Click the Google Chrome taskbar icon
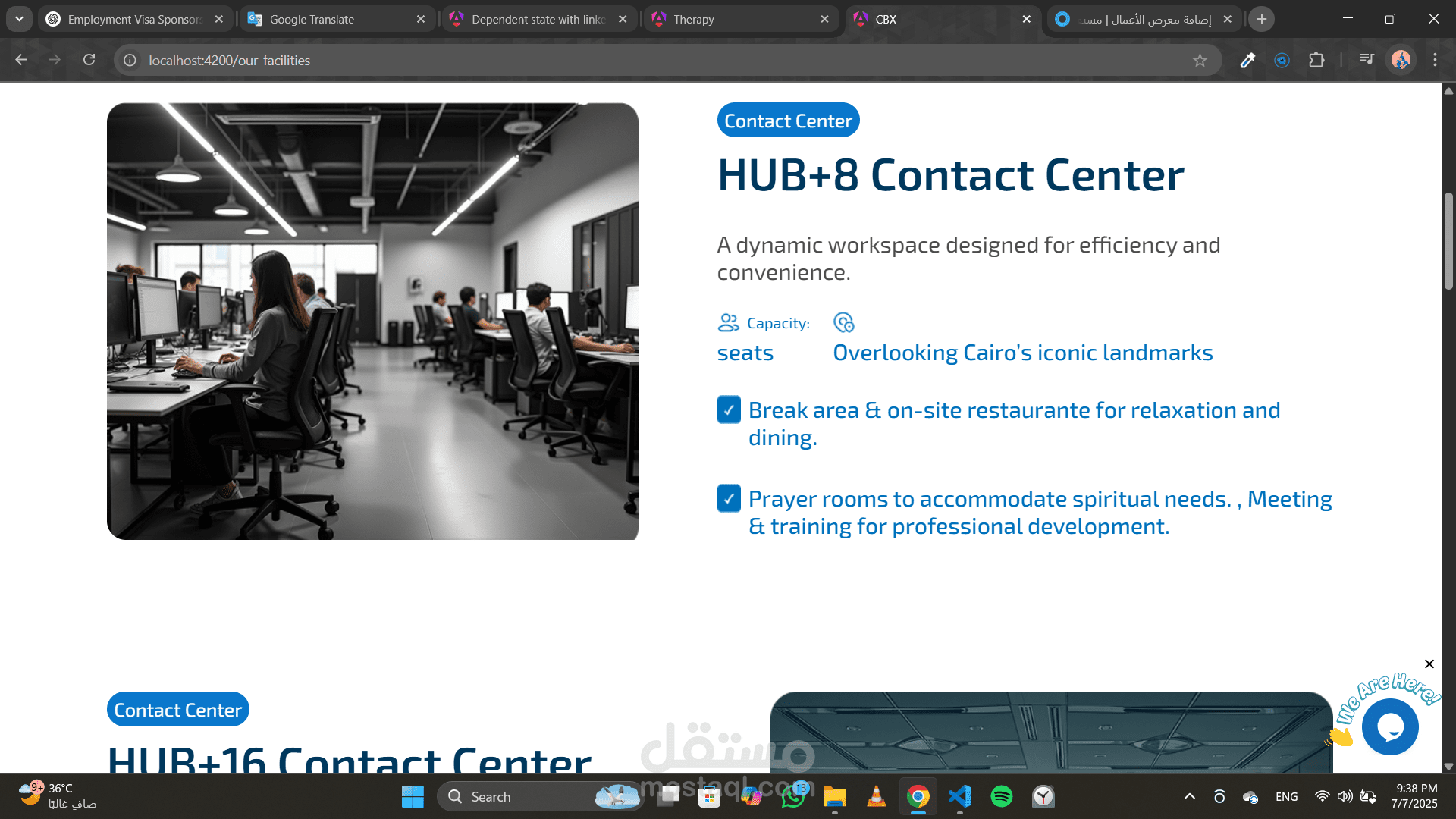The height and width of the screenshot is (819, 1456). pos(918,797)
